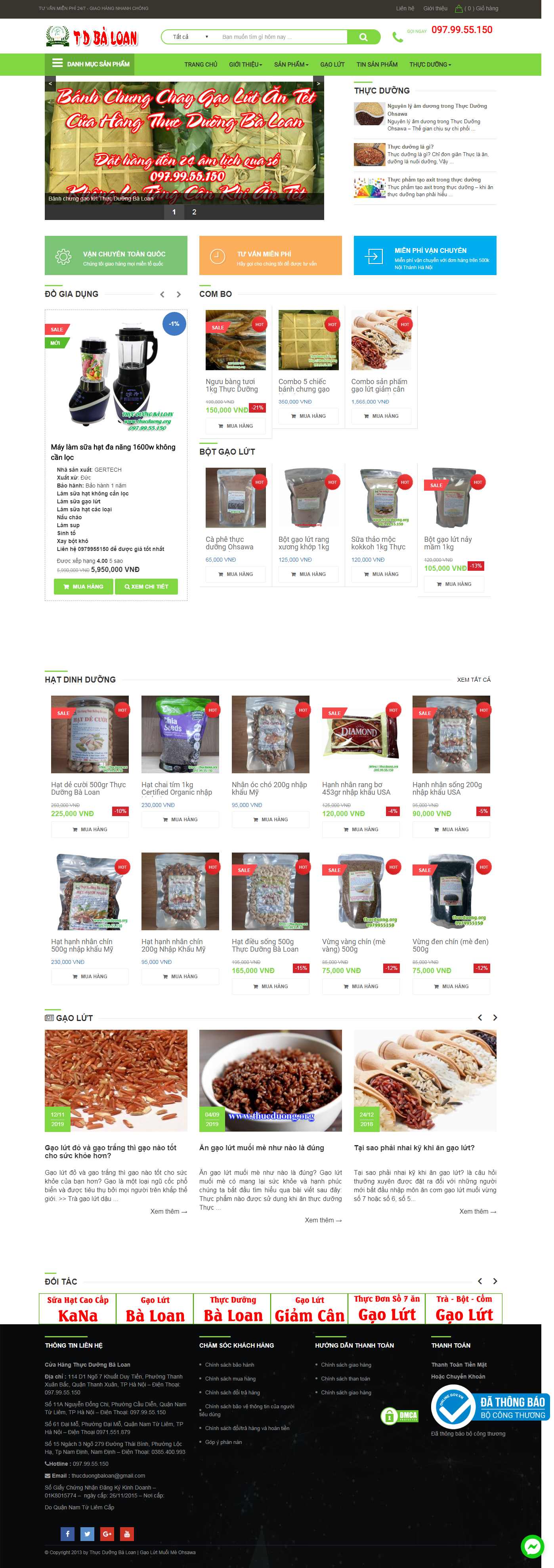The height and width of the screenshot is (1568, 554).
Task: Open the Google Plus social icon
Action: pyautogui.click(x=107, y=1533)
